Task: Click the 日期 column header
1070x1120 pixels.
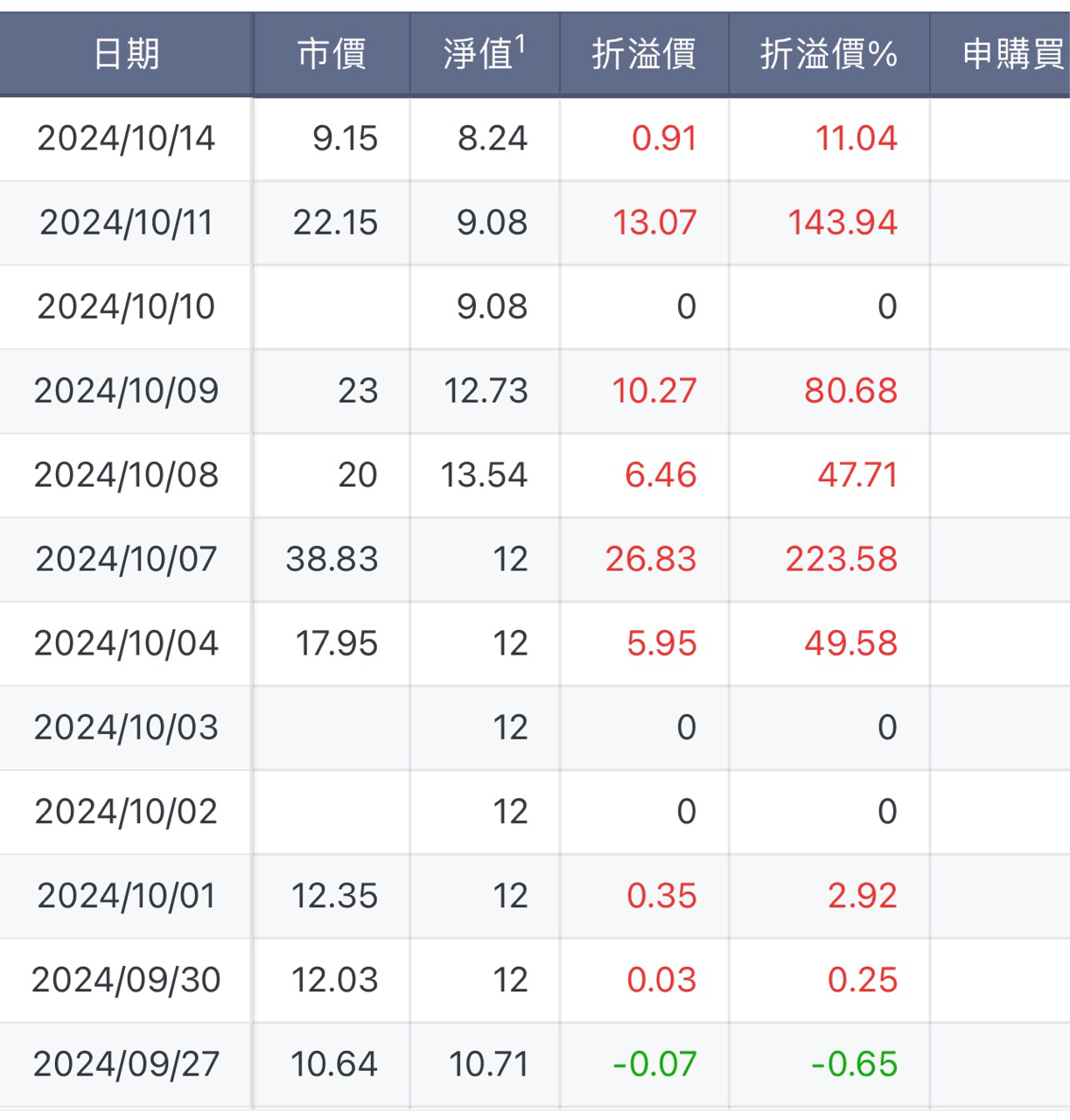Action: [x=126, y=54]
